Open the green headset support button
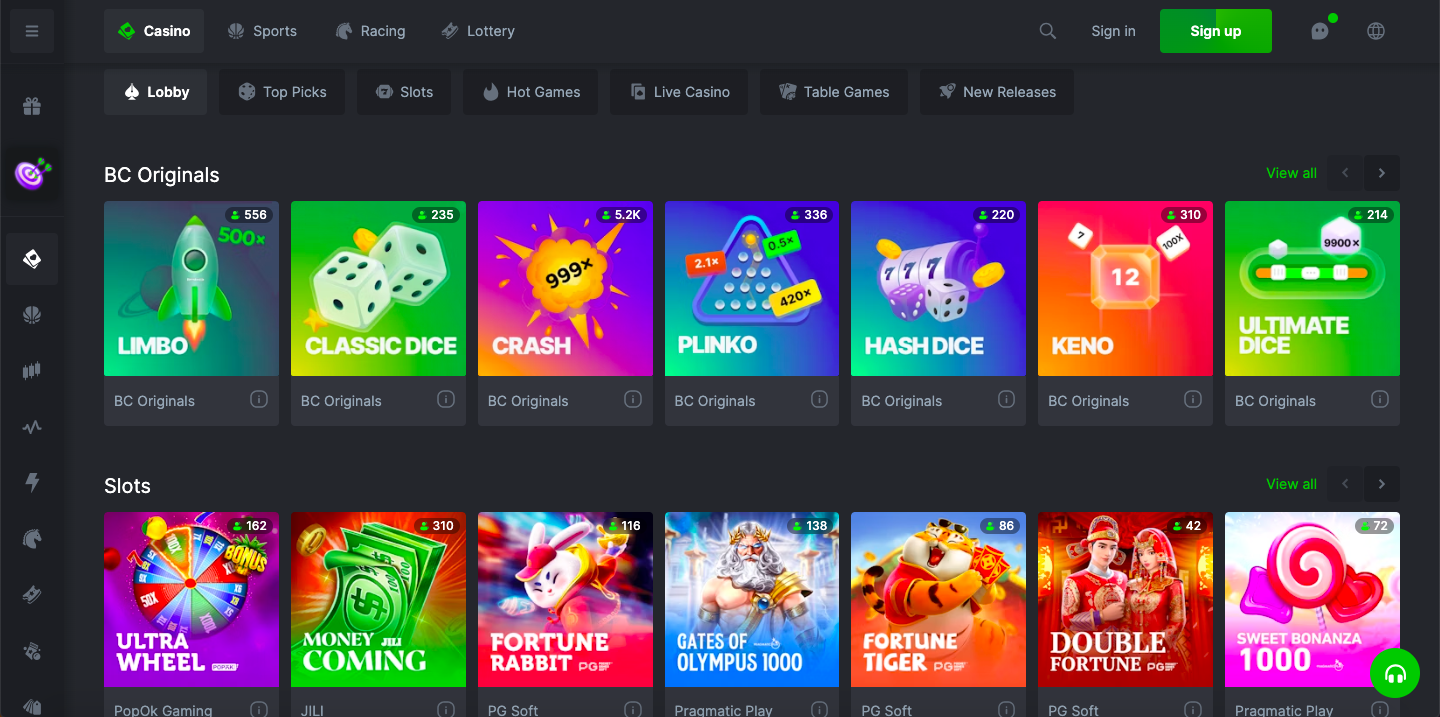1440x717 pixels. (1395, 673)
